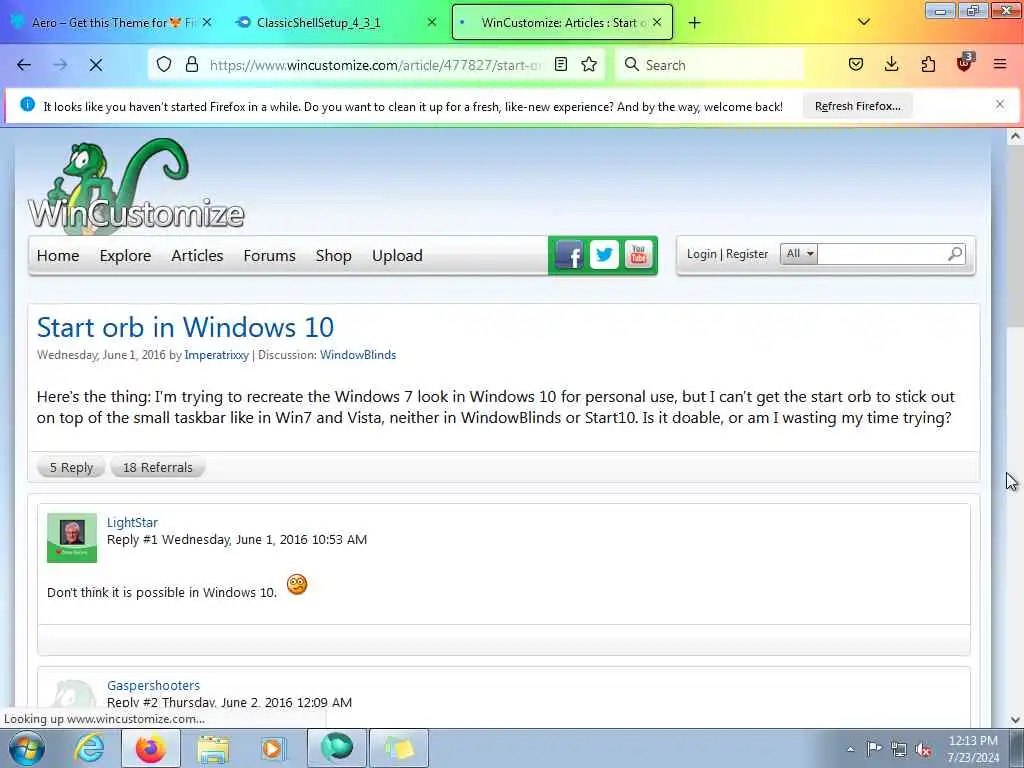Screen dimensions: 1024x768
Task: Open the WindowBlinds discussion link
Action: 358,355
